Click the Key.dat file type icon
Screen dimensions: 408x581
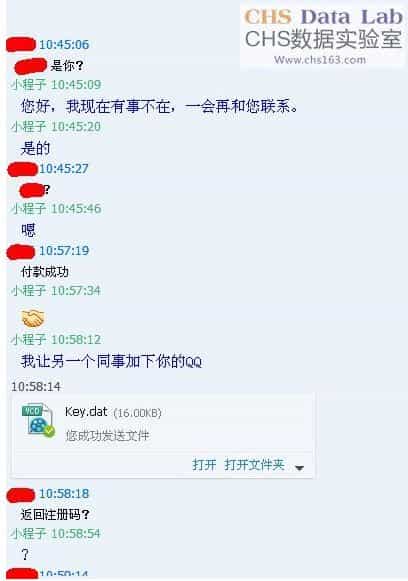tap(39, 420)
